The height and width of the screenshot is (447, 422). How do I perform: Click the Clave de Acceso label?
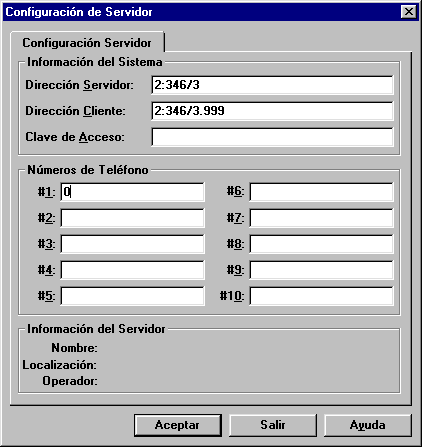coord(75,137)
